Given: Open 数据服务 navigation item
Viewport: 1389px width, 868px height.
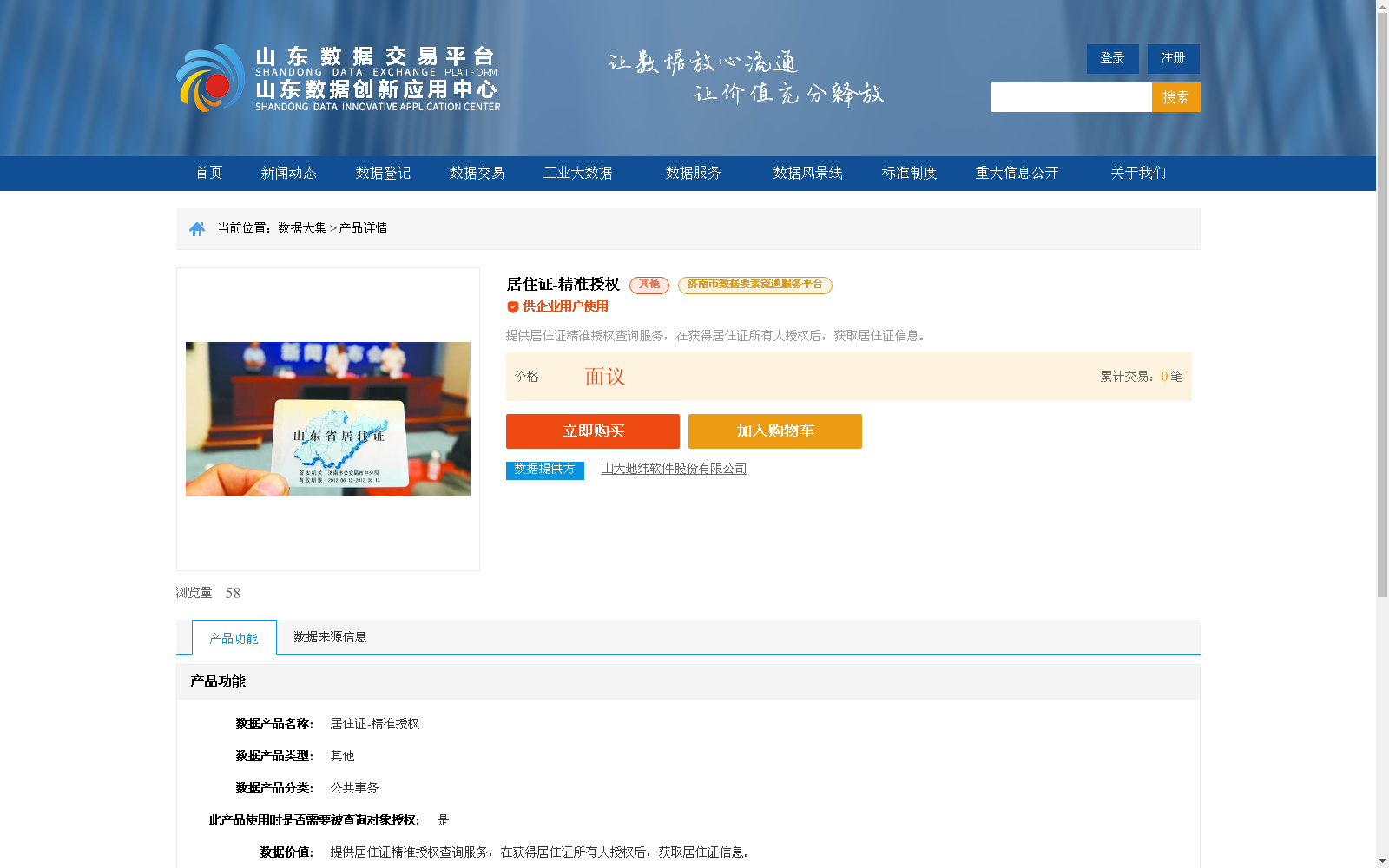Looking at the screenshot, I should click(x=693, y=173).
